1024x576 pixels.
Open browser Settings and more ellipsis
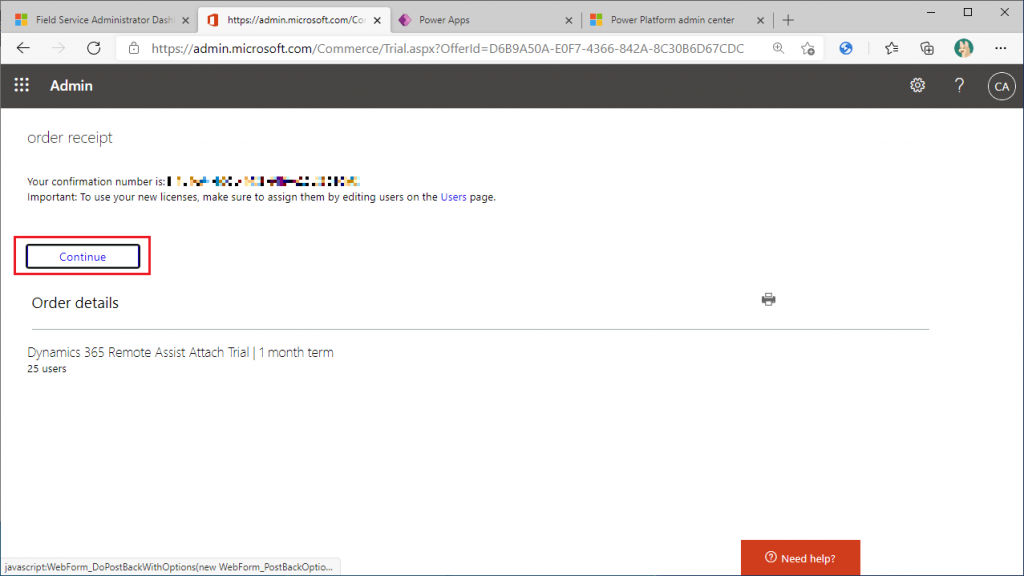(x=1000, y=48)
